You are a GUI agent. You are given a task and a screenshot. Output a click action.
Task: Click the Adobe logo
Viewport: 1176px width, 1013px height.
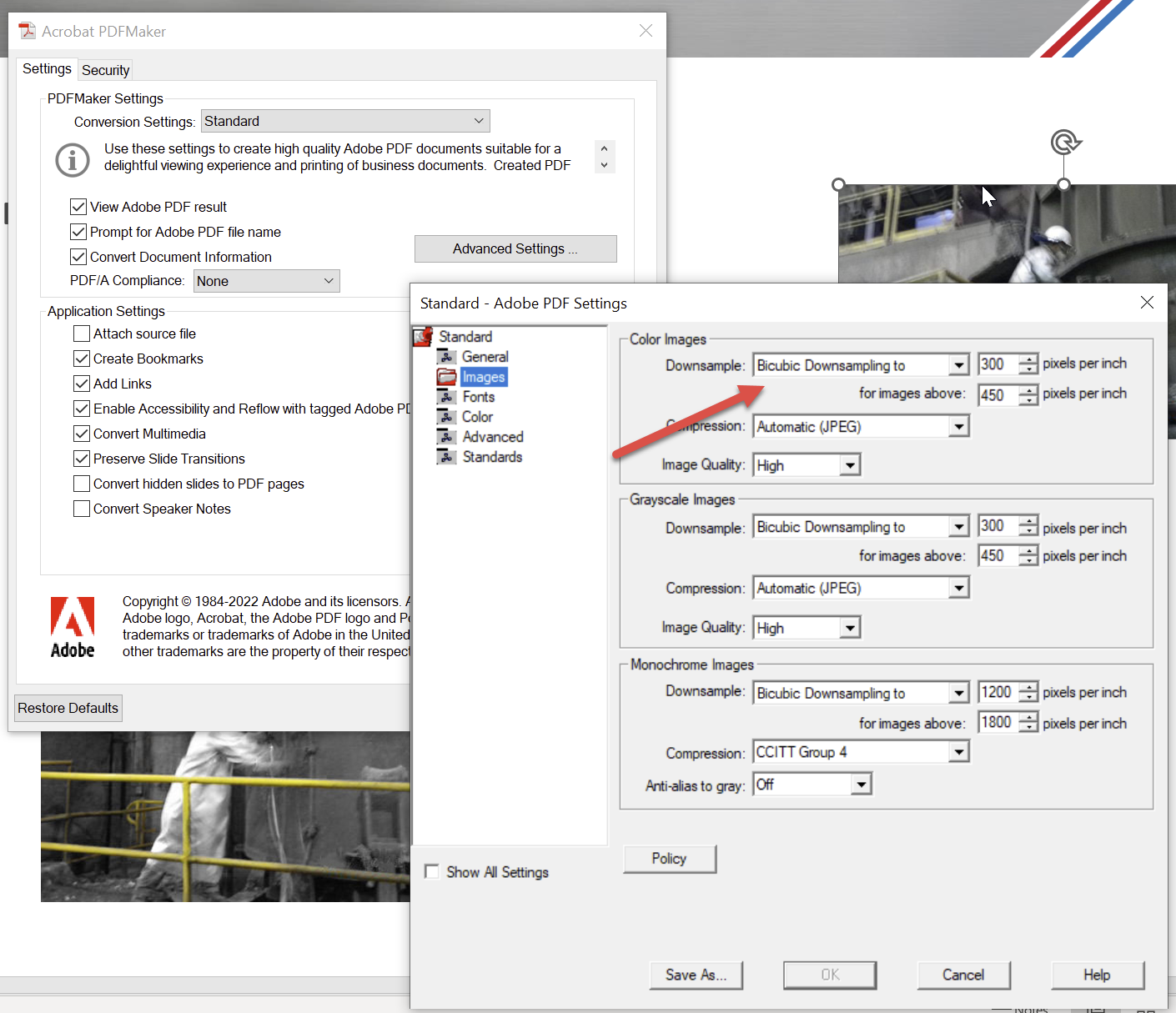click(x=72, y=627)
